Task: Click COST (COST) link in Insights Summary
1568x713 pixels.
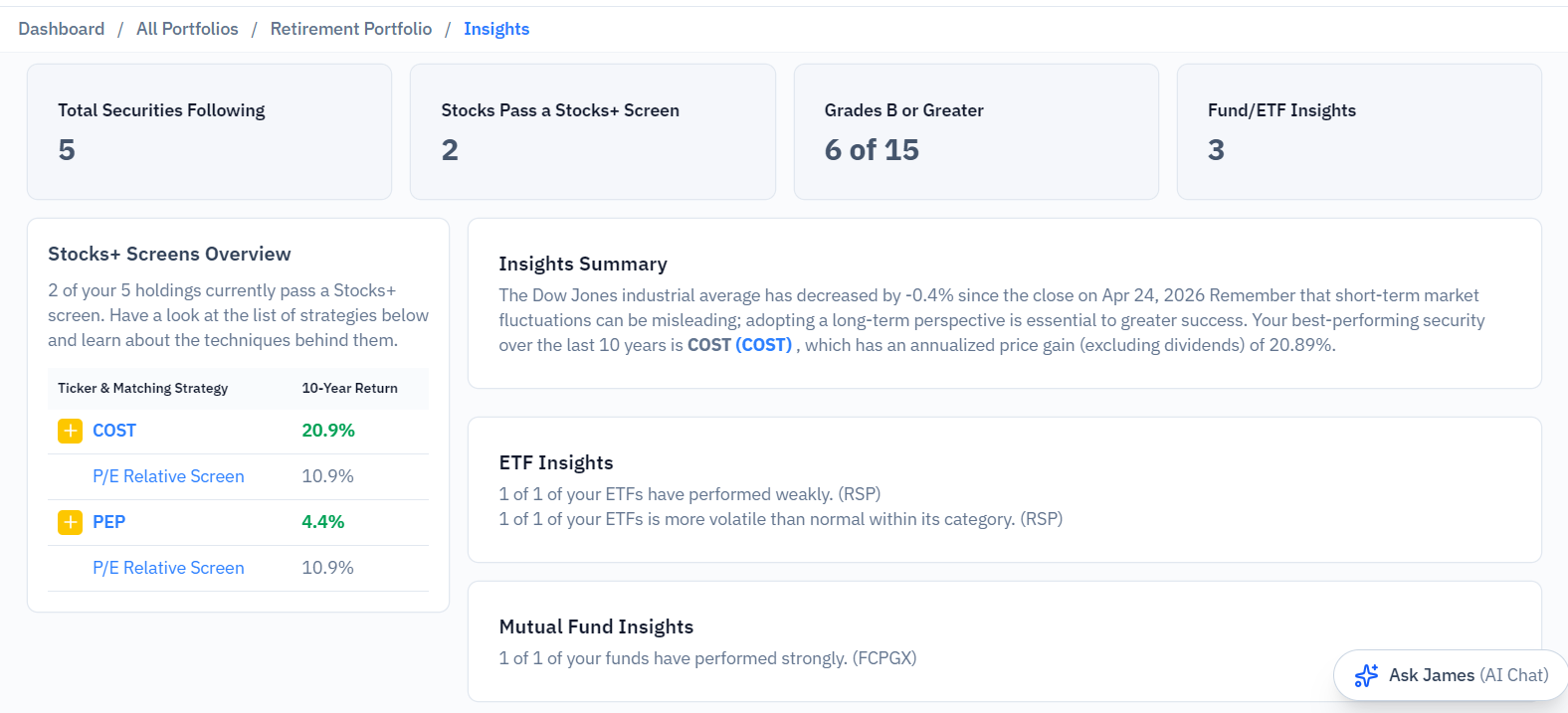Action: pyautogui.click(x=739, y=345)
